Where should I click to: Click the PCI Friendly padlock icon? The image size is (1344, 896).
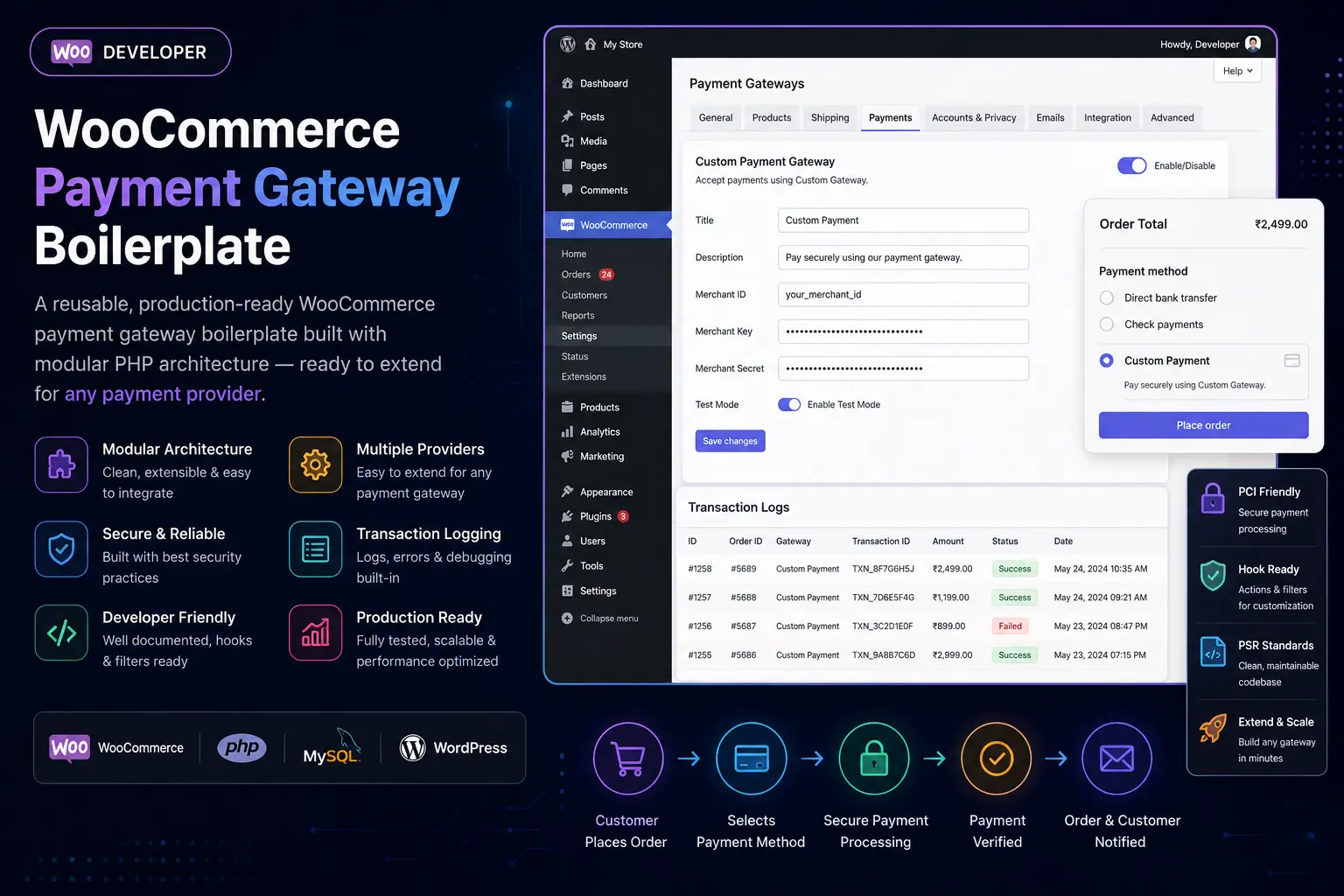point(1213,498)
